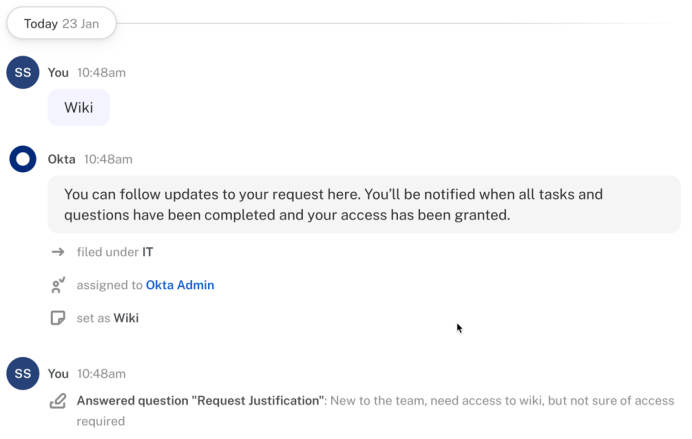This screenshot has width=692, height=439.
Task: Click the timestamp above the Wiki bubble
Action: click(x=101, y=73)
